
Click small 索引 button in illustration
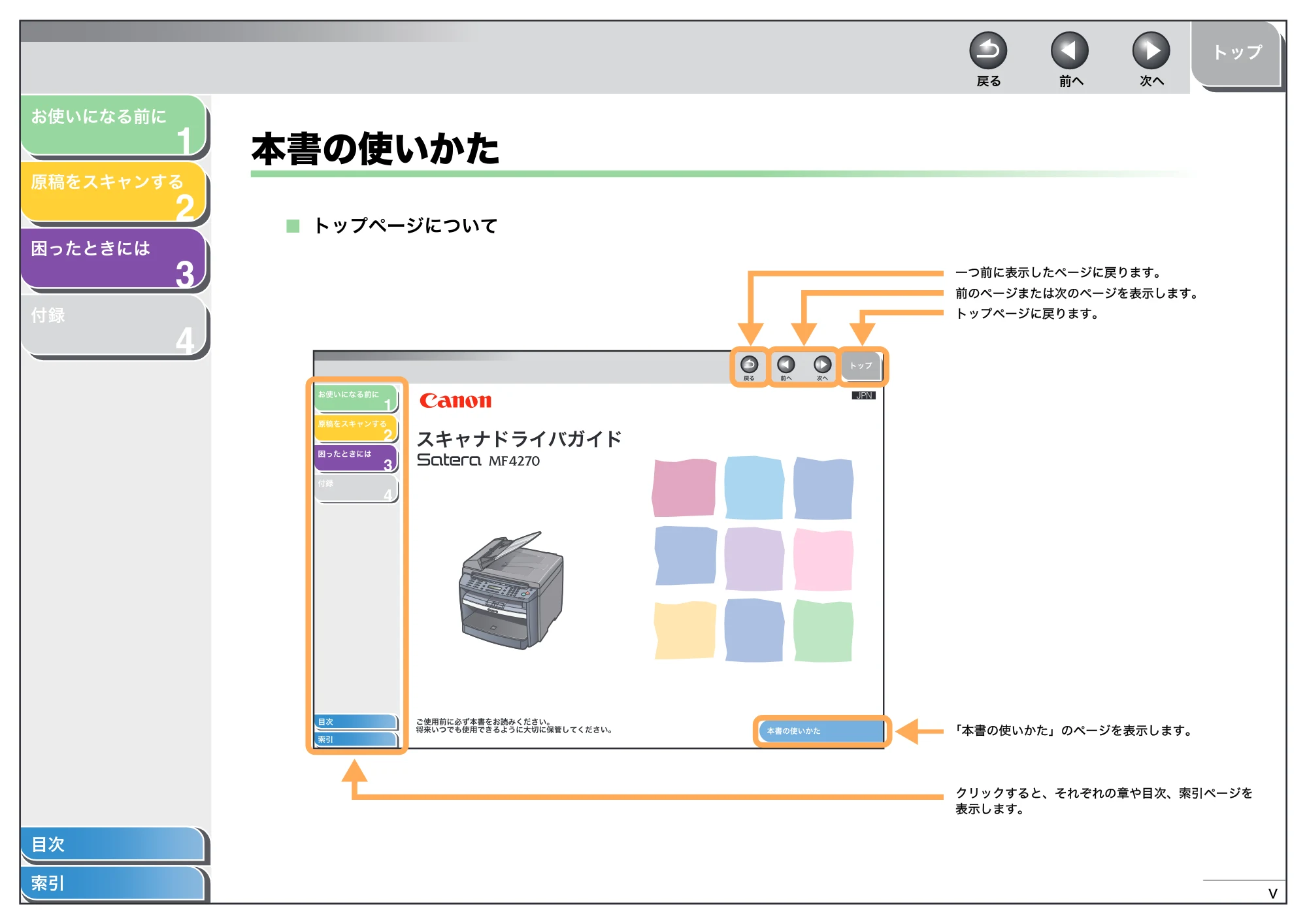356,739
